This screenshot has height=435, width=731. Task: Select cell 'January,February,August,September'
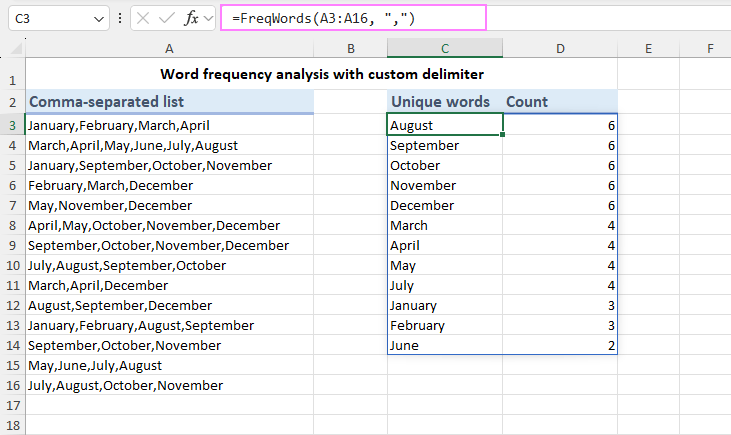click(x=170, y=326)
